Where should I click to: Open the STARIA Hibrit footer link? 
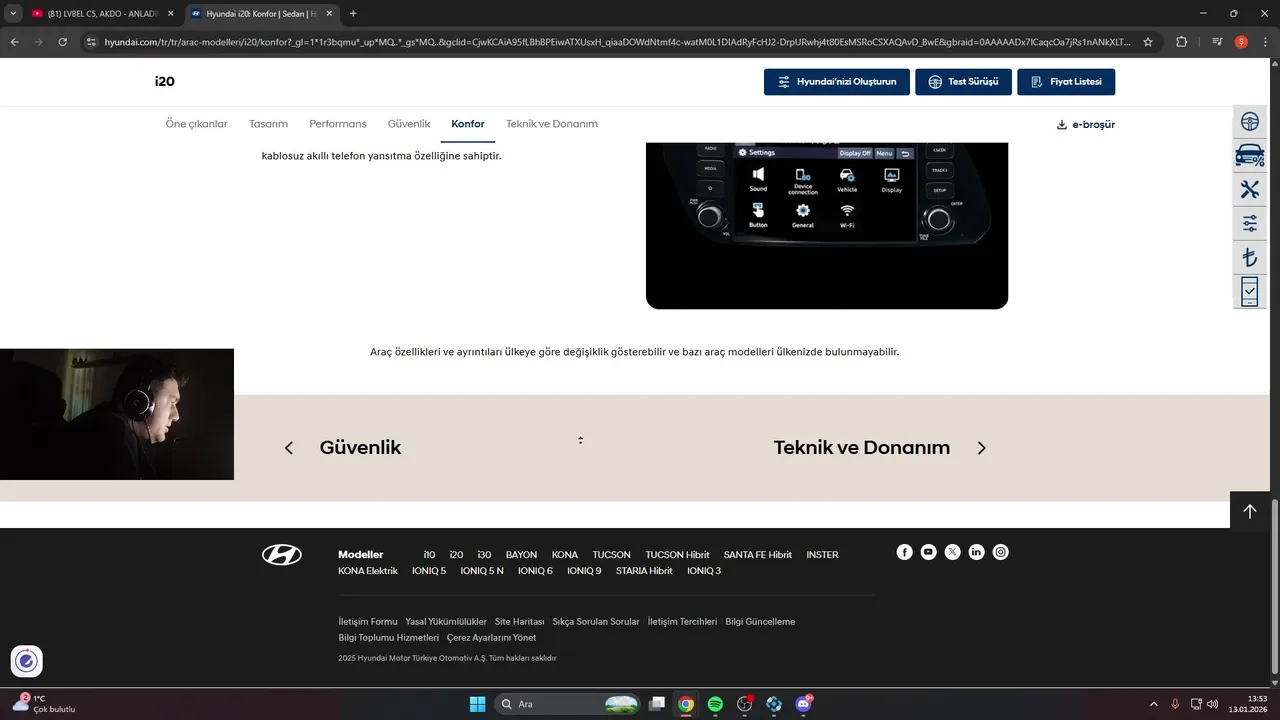point(644,571)
